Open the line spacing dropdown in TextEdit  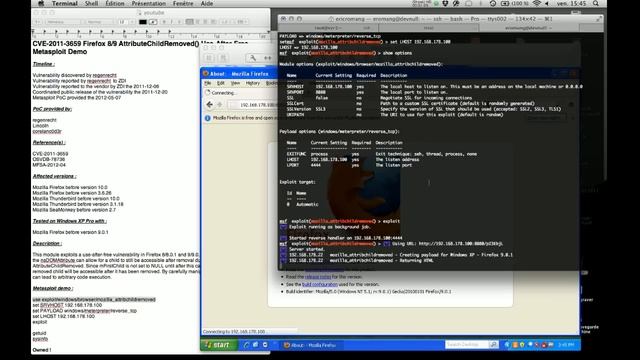coord(225,22)
